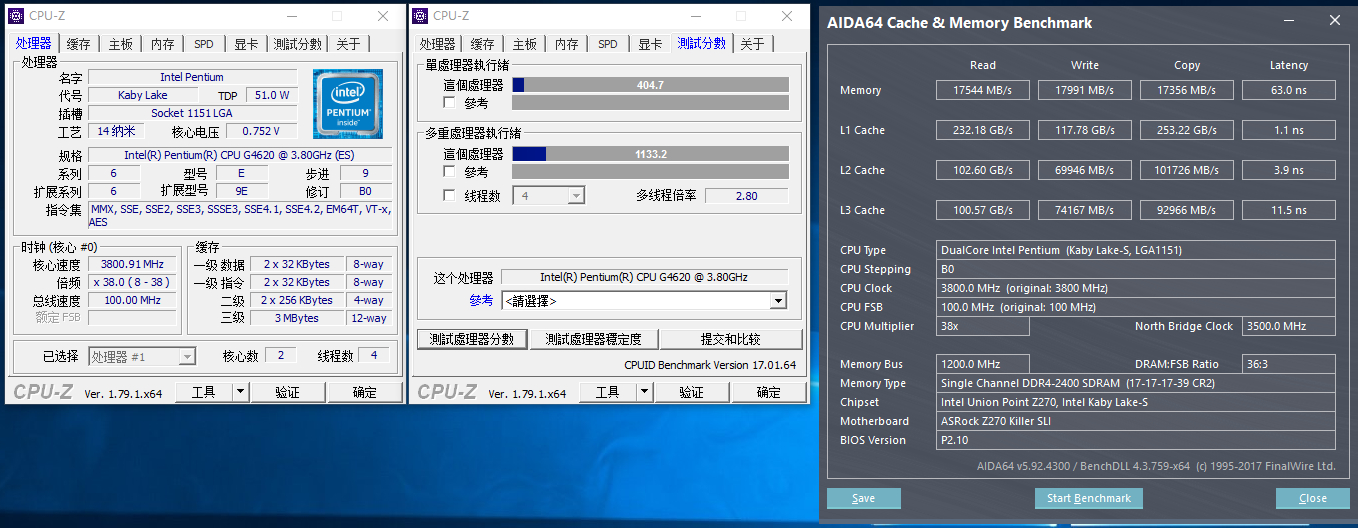The image size is (1358, 528).
Task: Click CPU-Z app icon in left window title bar
Action: 17,15
